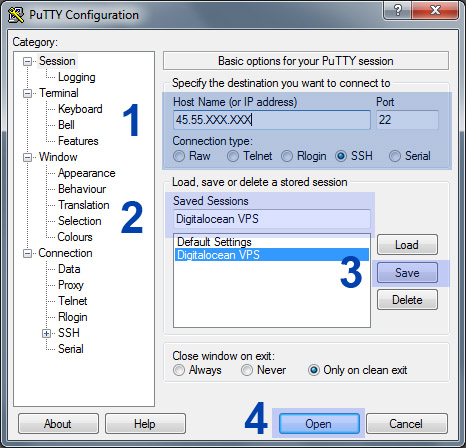Screen dimensions: 466x448
Task: Collapse the Window tree node
Action: pyautogui.click(x=27, y=157)
